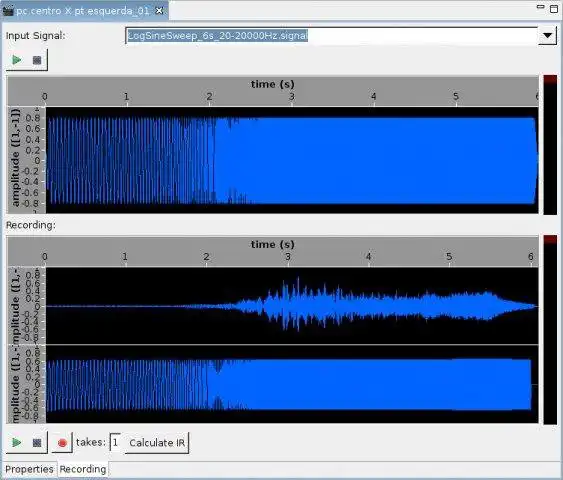Screen dimensions: 563x480
Task: Click the 3 second mark on input timeline
Action: coord(292,97)
